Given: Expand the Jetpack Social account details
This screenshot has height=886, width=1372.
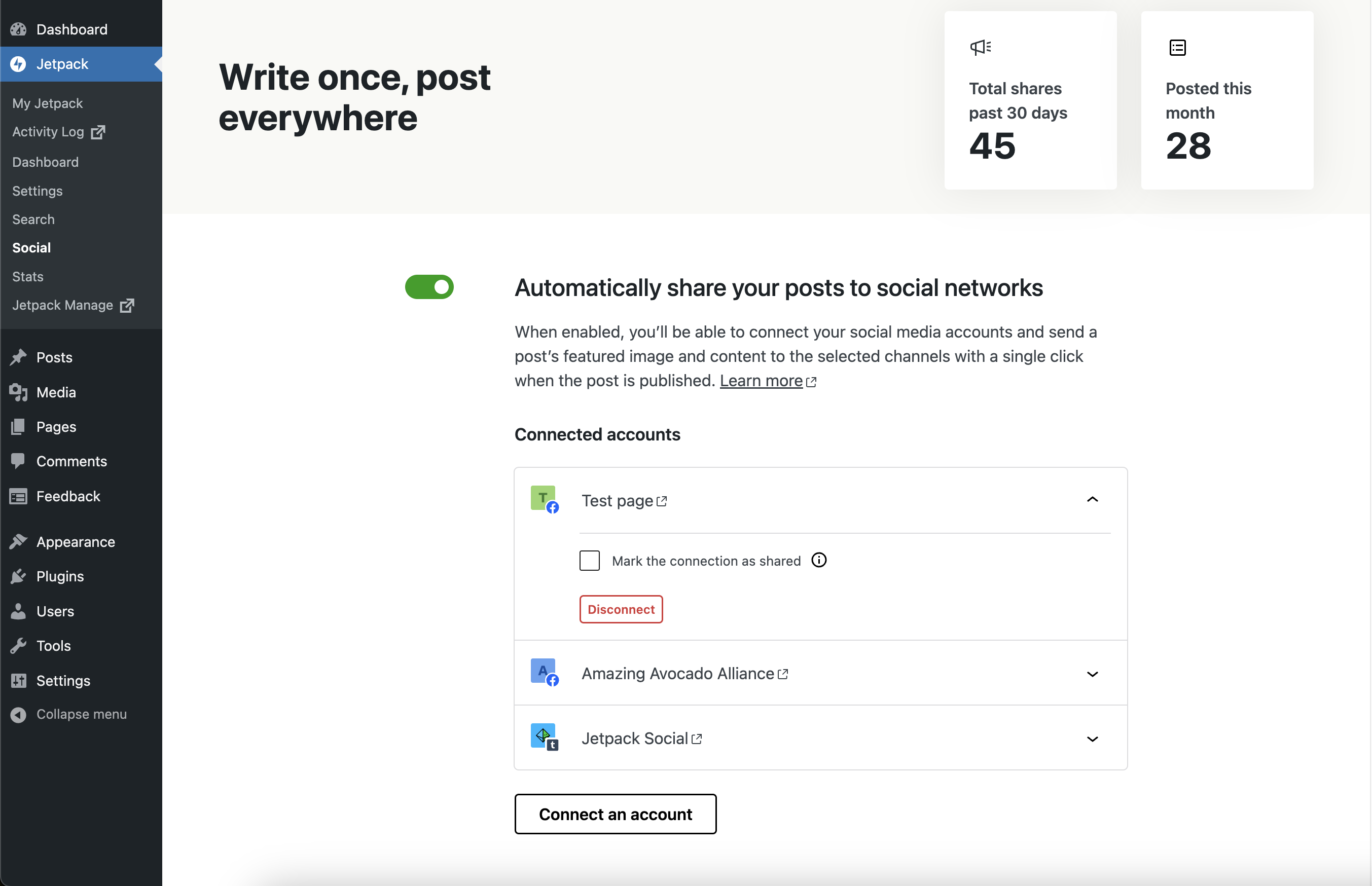Looking at the screenshot, I should (1093, 738).
